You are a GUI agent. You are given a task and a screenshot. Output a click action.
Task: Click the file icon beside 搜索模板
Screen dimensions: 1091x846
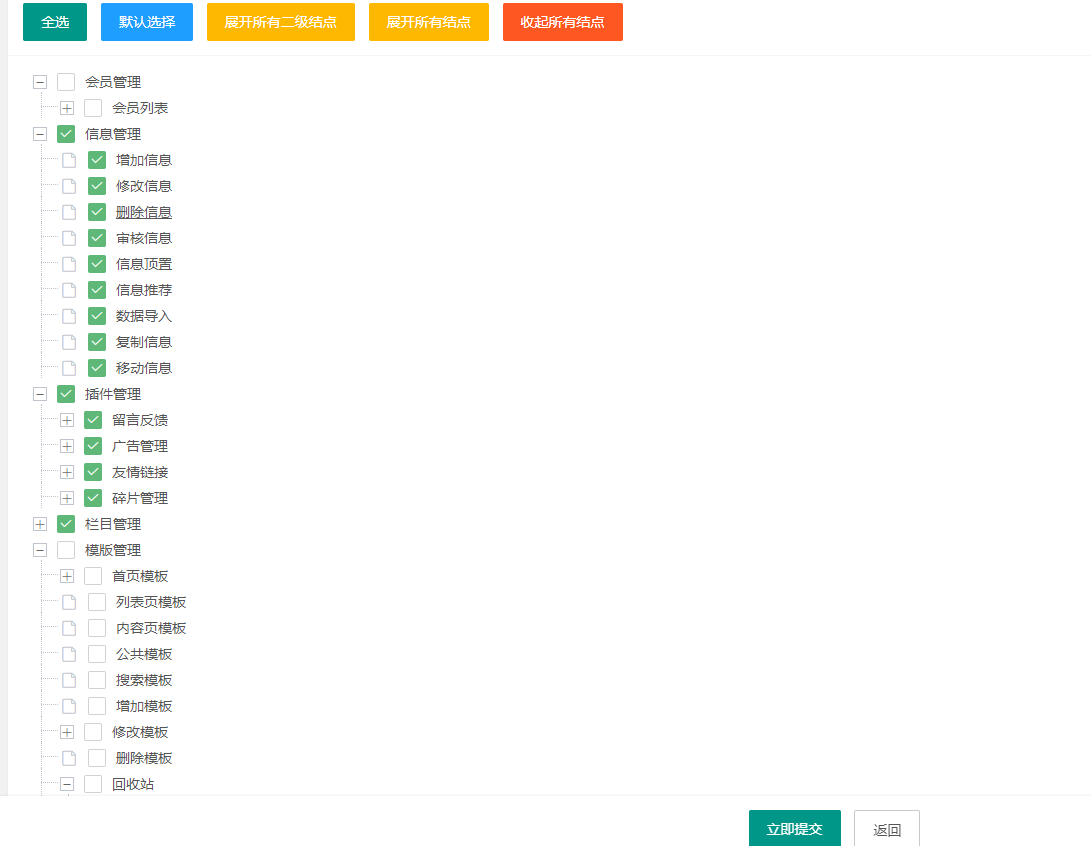pyautogui.click(x=69, y=680)
